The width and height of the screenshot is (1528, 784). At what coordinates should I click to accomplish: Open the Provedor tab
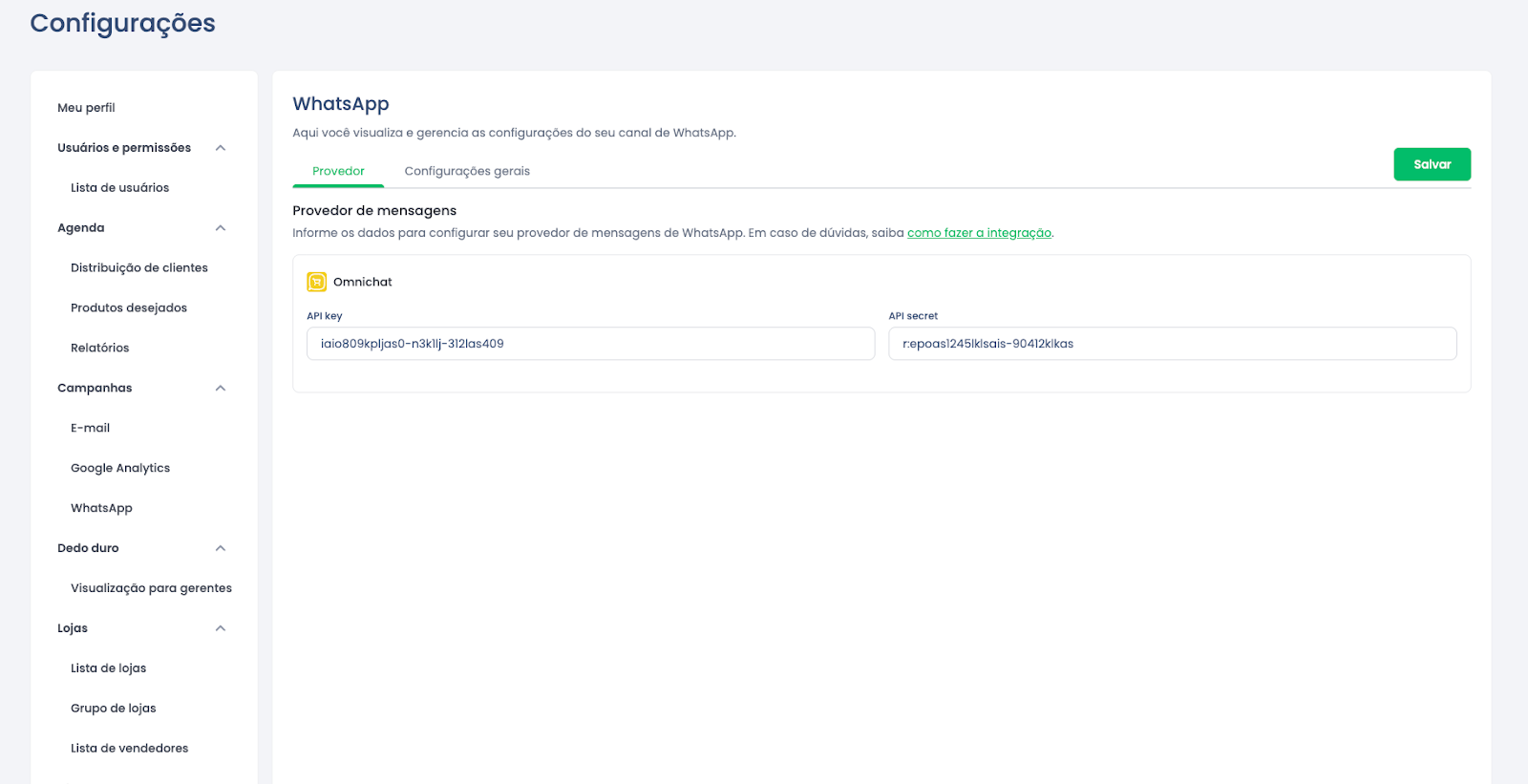338,171
